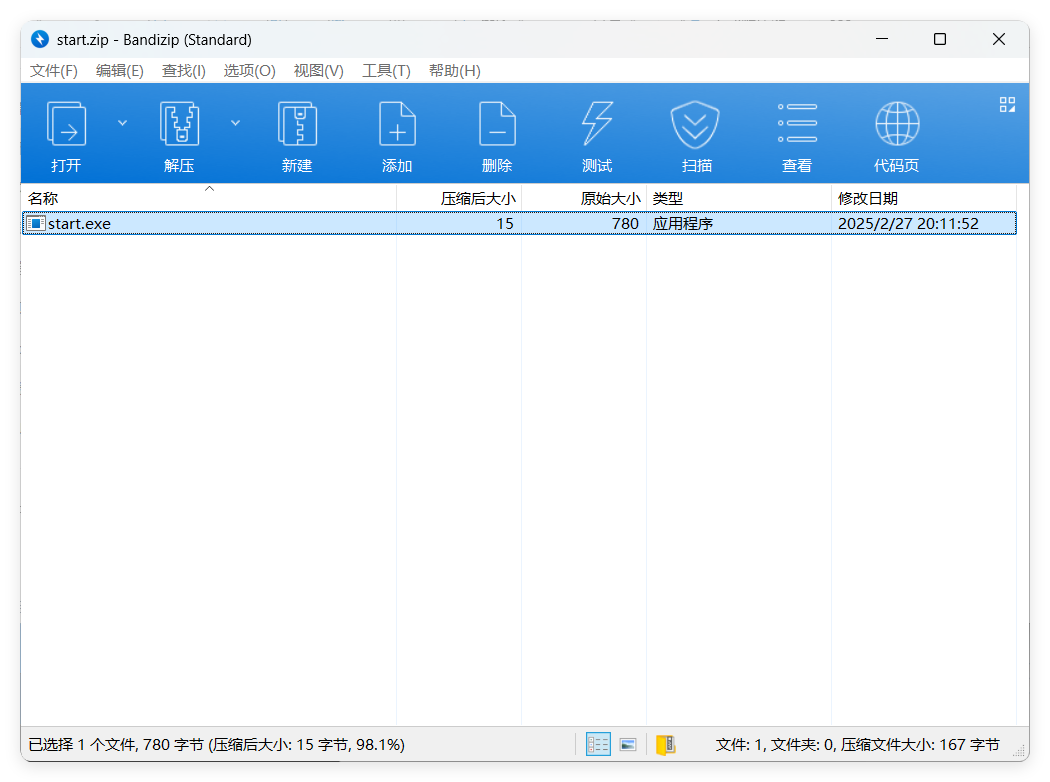Open the 帮助(H) menu

[455, 71]
